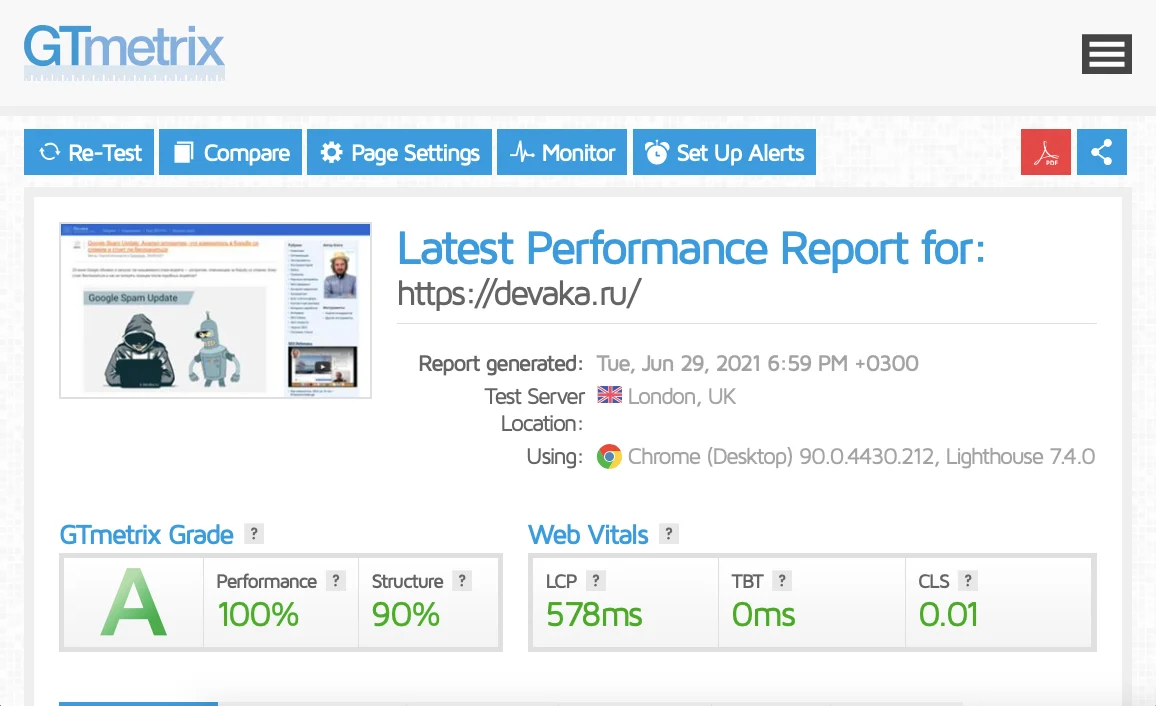The height and width of the screenshot is (706, 1156).
Task: Click the Monitor button
Action: pos(562,152)
